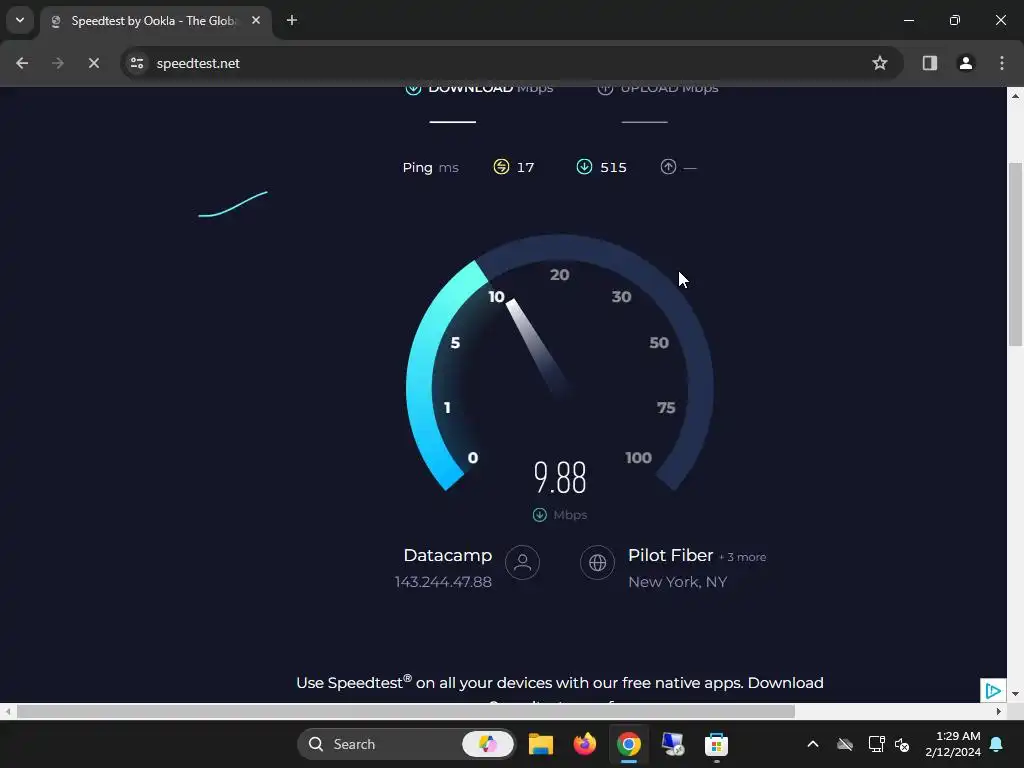Click the upload latency arrow icon

[668, 167]
